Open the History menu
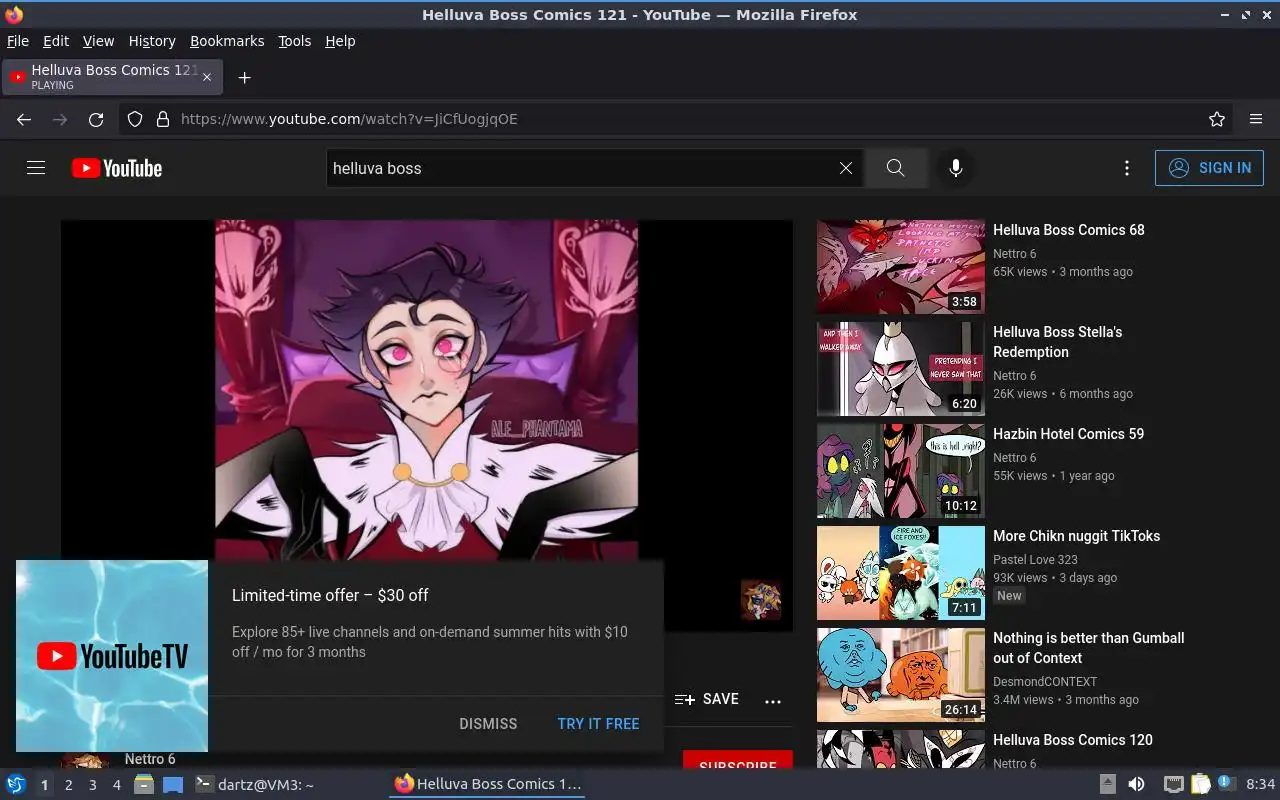 [x=152, y=41]
